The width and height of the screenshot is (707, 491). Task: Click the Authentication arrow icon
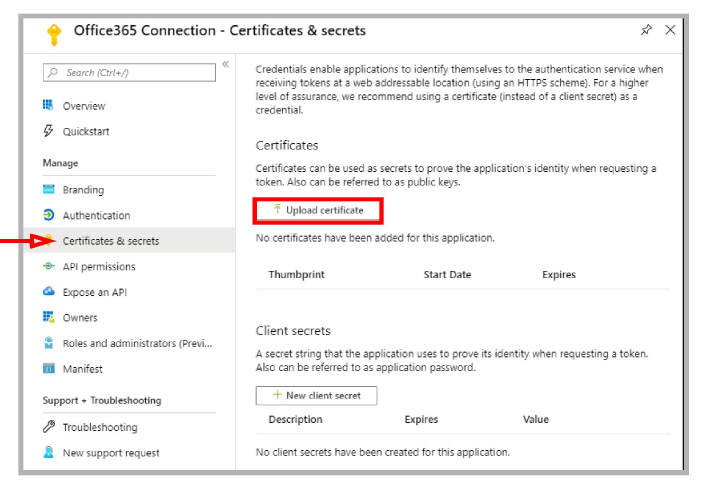(x=48, y=215)
